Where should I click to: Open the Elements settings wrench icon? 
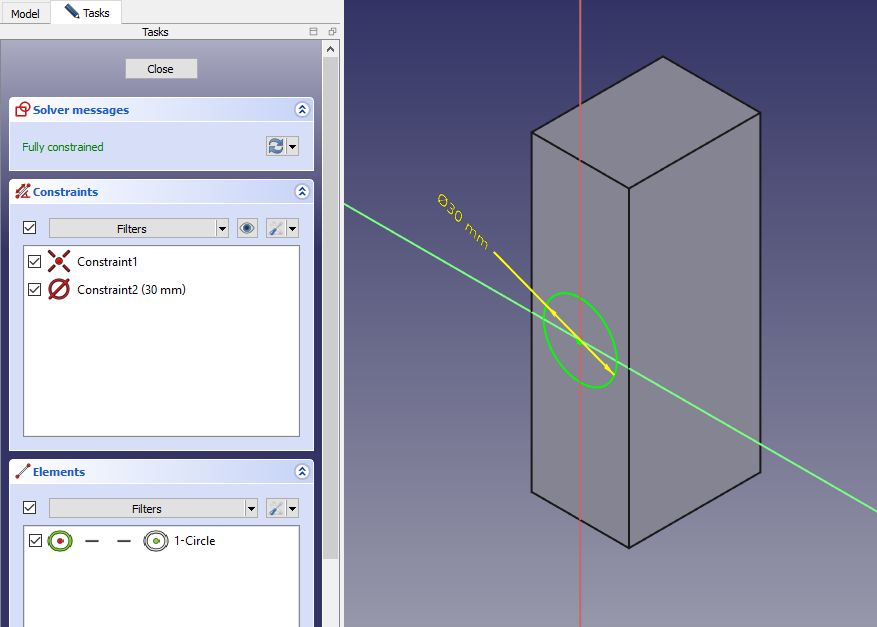(275, 508)
